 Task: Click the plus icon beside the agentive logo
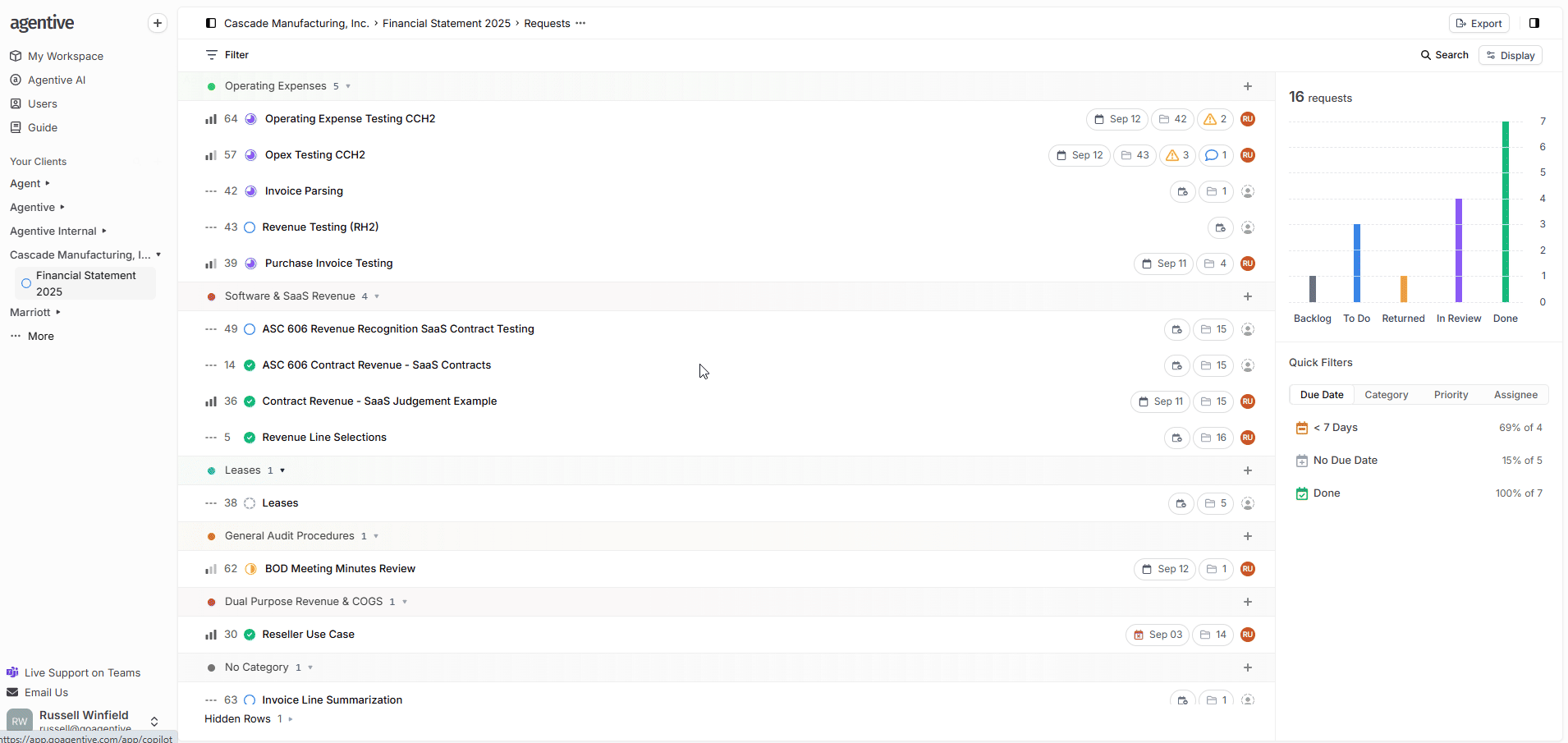coord(158,23)
